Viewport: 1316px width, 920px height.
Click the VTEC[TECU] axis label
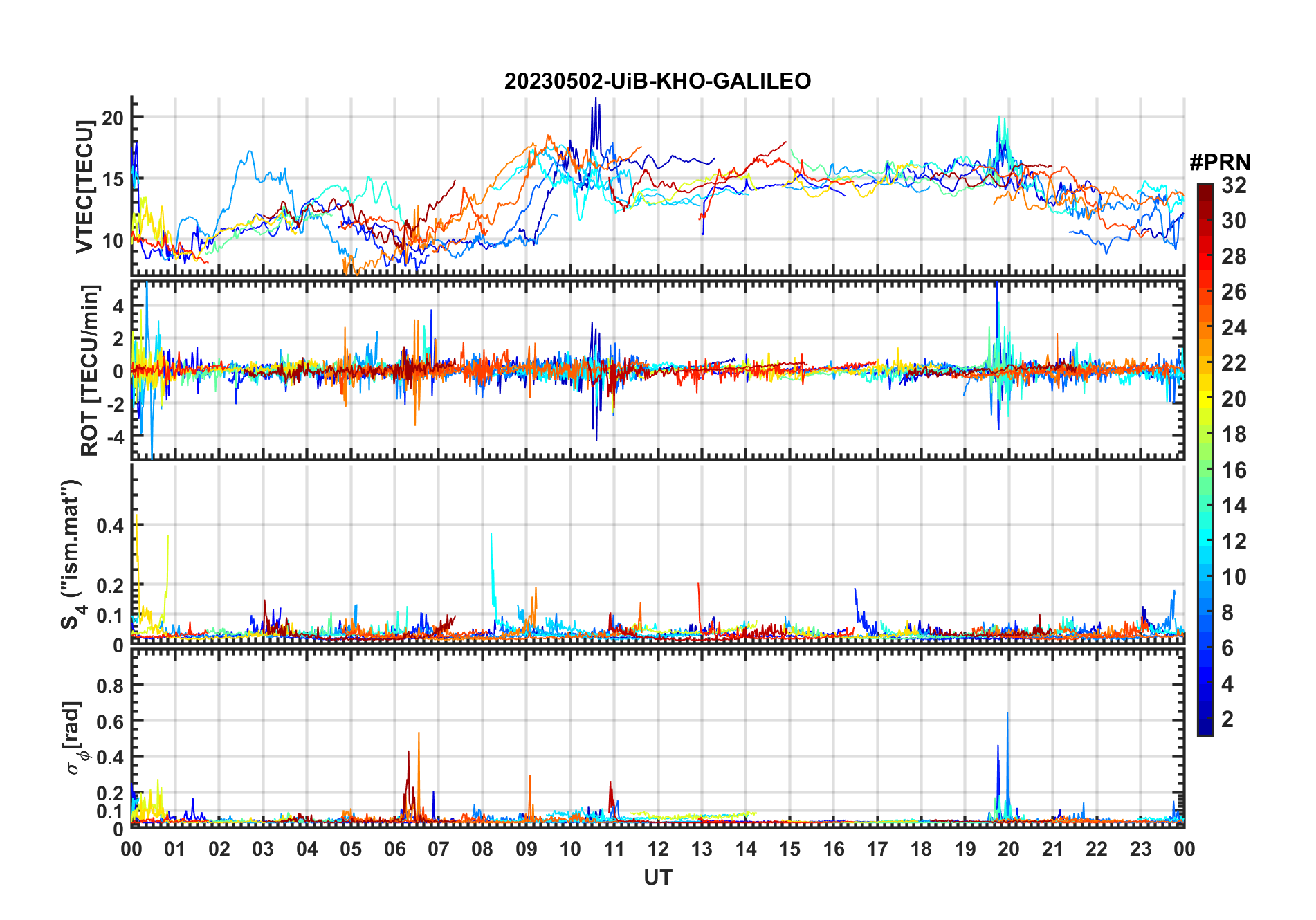point(84,187)
